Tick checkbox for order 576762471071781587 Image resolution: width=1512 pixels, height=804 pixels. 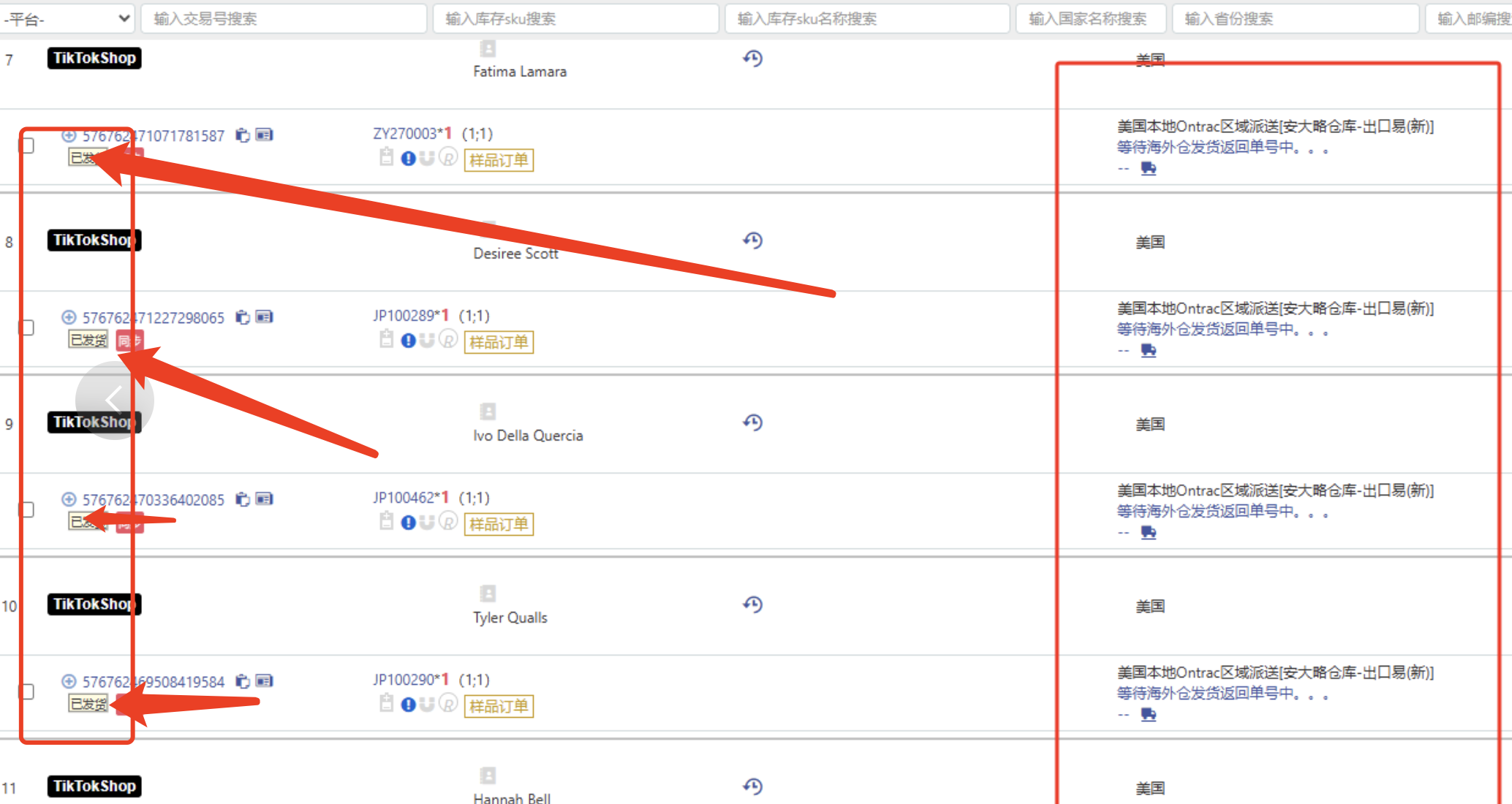point(27,145)
